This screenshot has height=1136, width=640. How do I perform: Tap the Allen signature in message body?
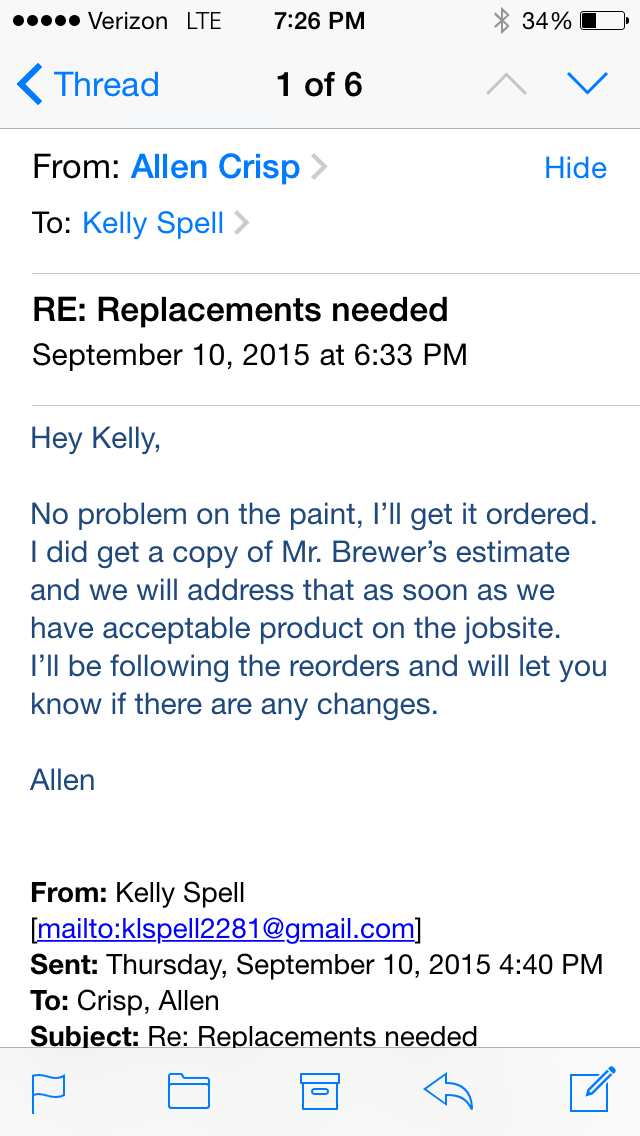[x=63, y=779]
